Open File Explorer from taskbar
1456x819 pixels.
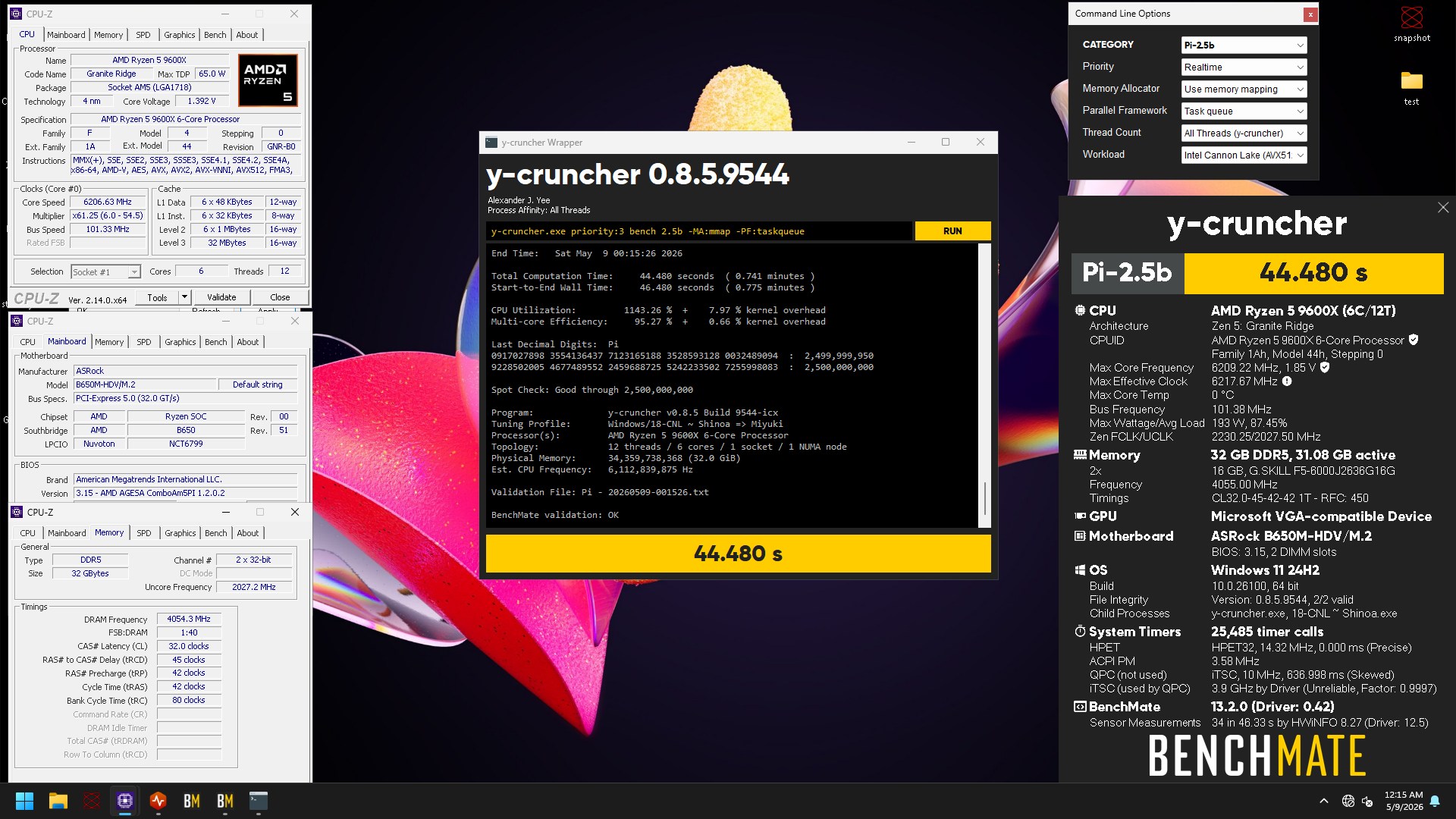click(58, 801)
